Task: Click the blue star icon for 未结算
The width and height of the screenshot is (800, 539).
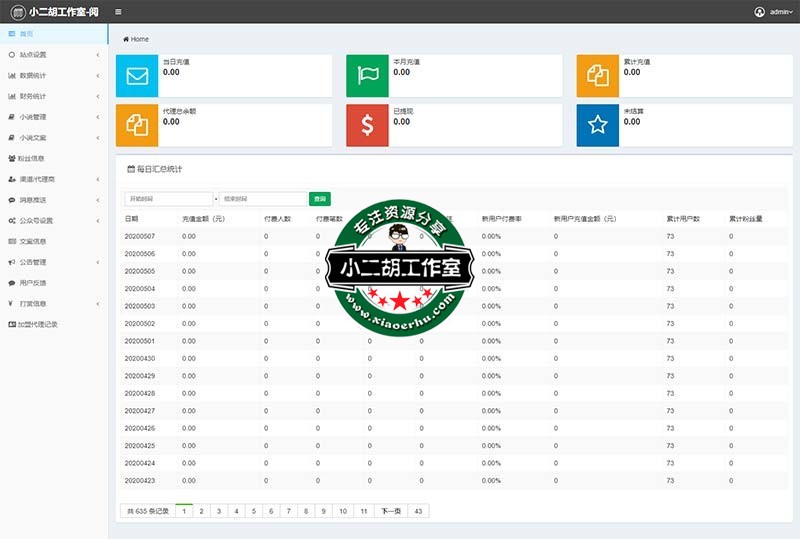Action: (597, 125)
